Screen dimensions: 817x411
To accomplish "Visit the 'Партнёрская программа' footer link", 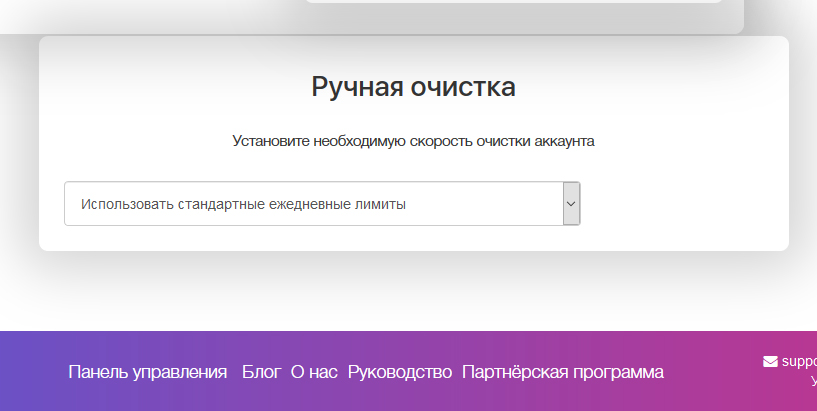I will pyautogui.click(x=562, y=372).
